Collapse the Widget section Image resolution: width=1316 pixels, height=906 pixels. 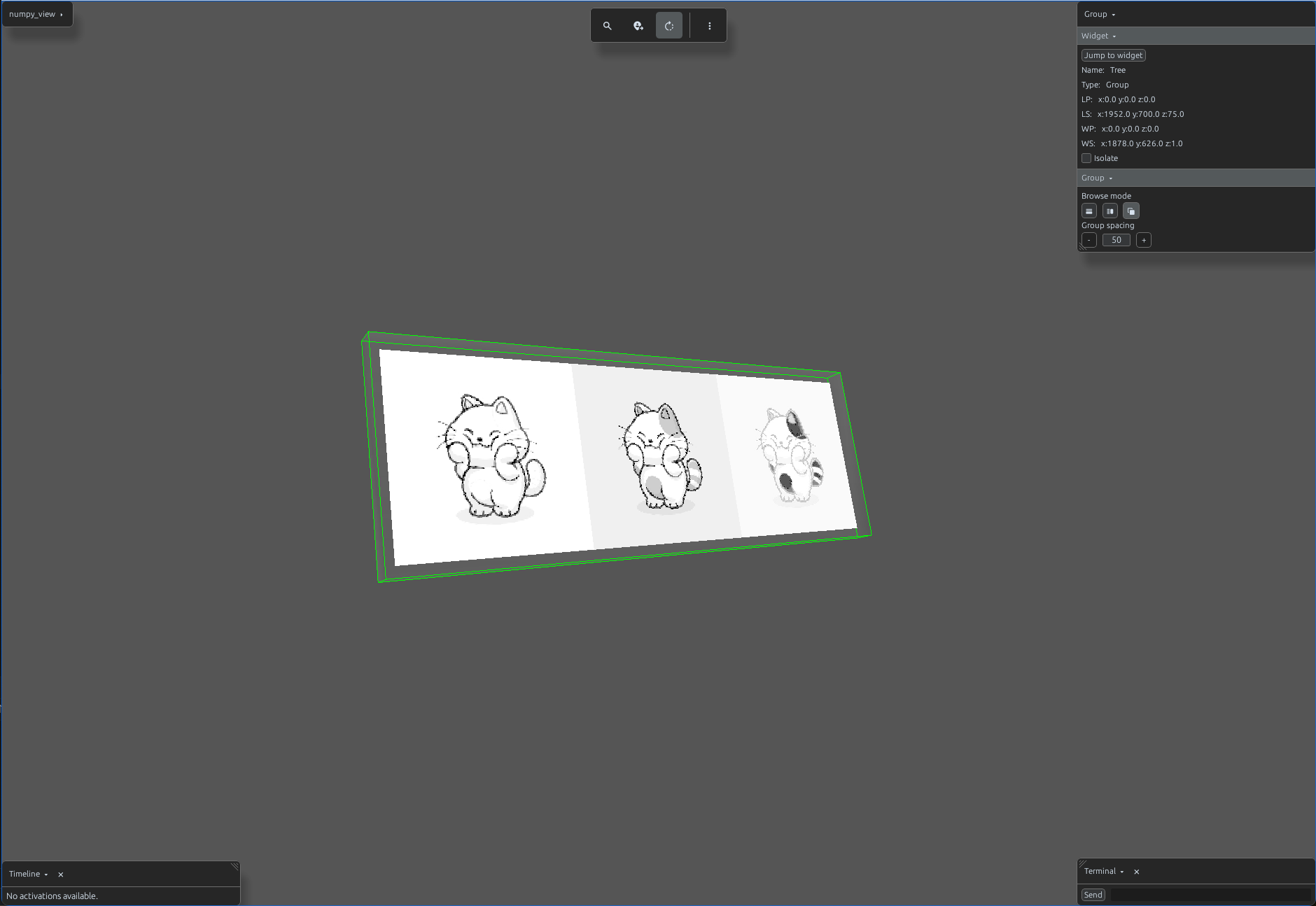[1098, 36]
